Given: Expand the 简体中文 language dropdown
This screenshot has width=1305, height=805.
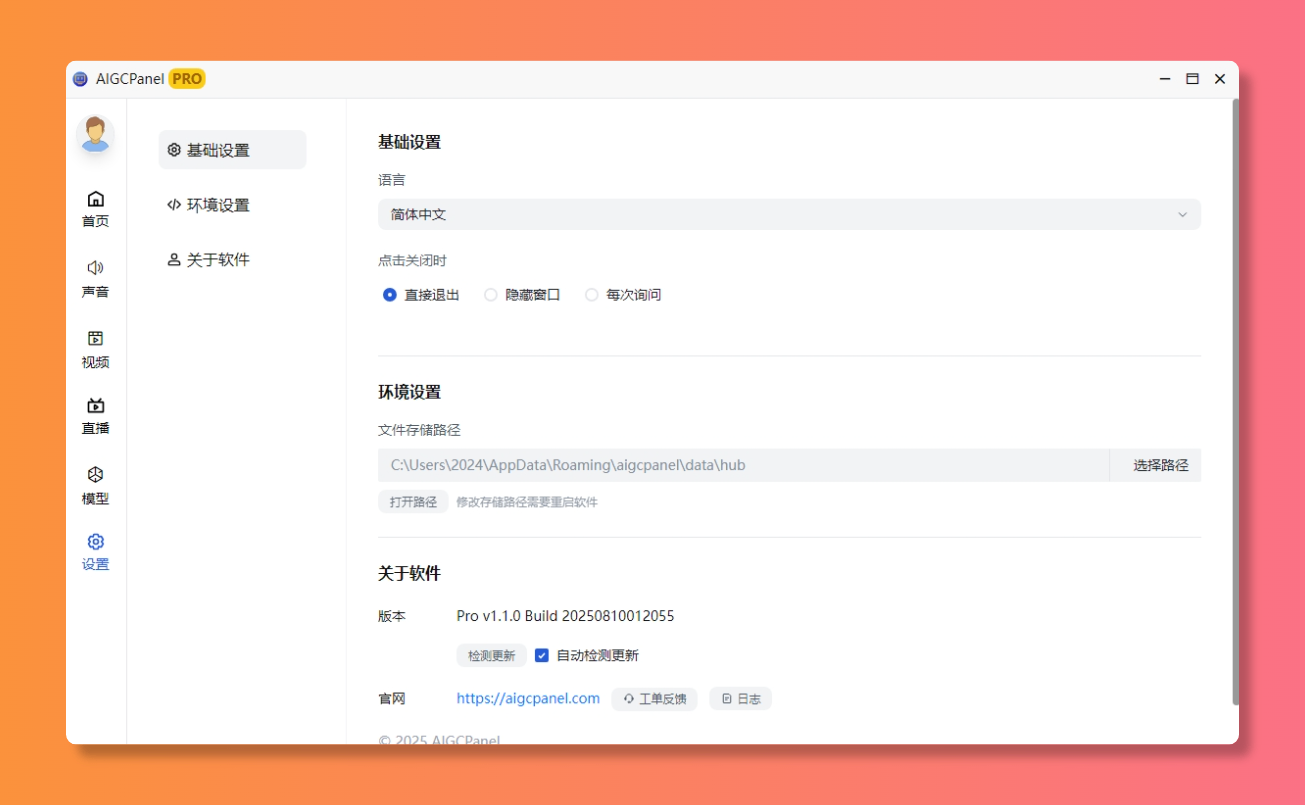Looking at the screenshot, I should pos(788,215).
